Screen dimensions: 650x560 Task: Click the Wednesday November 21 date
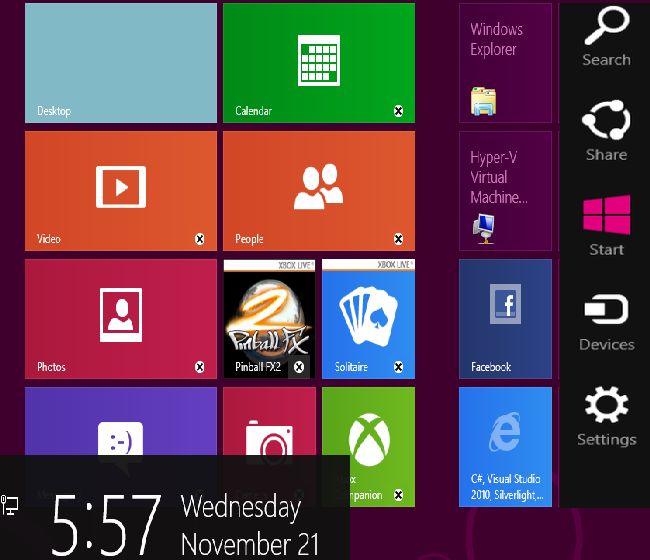tap(250, 525)
